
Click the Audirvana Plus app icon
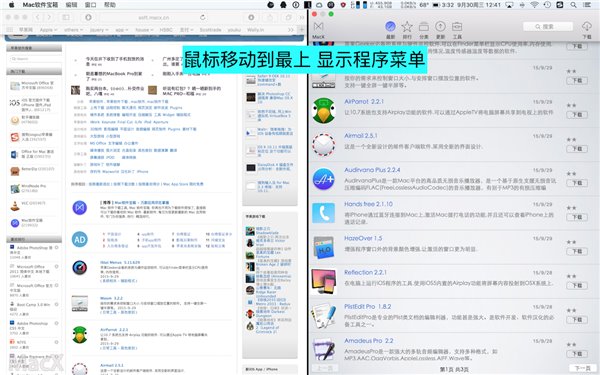[323, 179]
